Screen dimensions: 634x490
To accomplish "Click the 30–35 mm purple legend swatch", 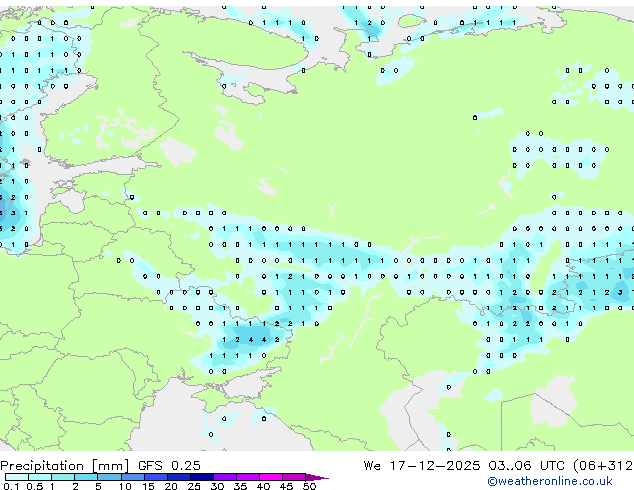I will click(225, 477).
